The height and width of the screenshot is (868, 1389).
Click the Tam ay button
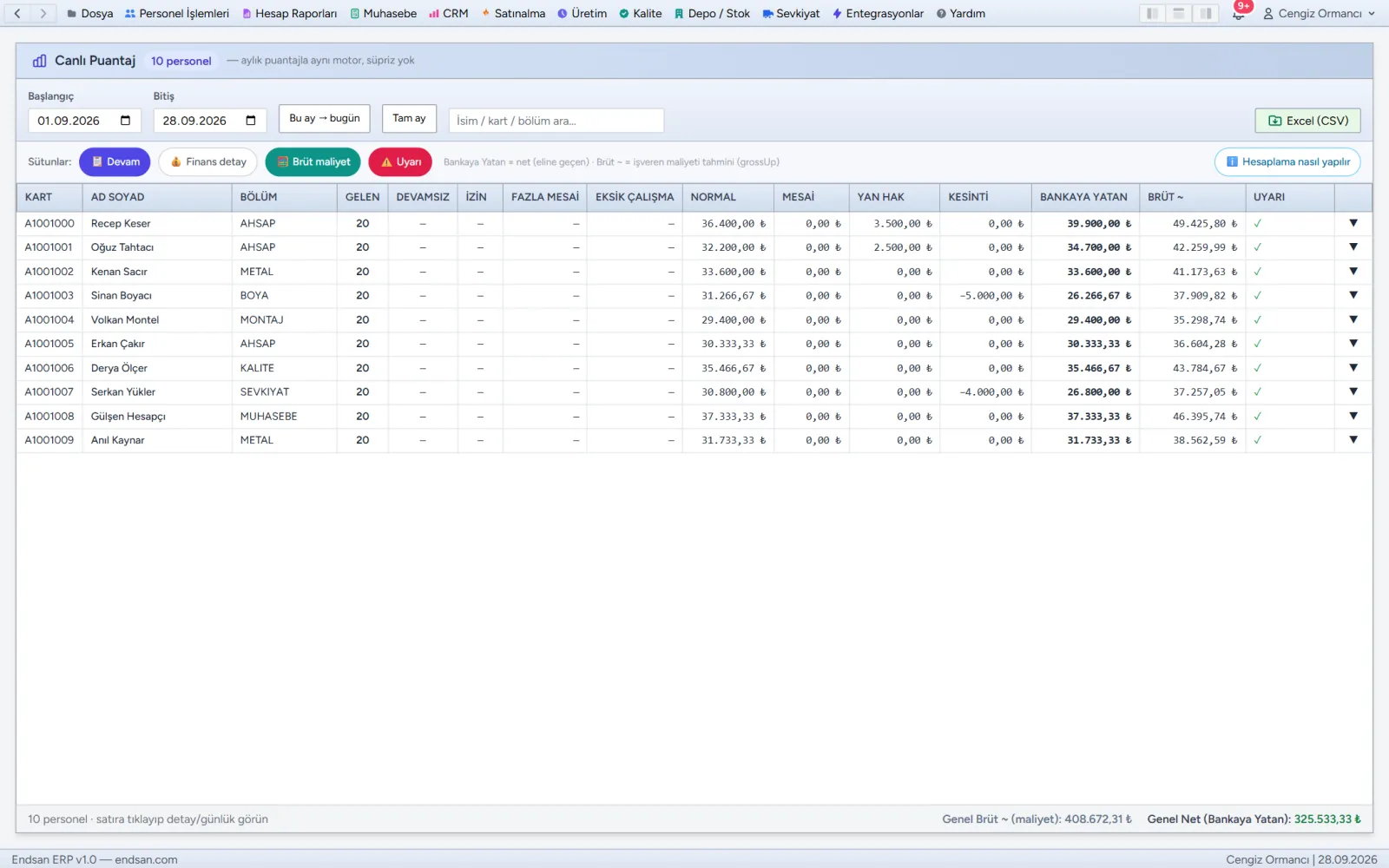[409, 119]
